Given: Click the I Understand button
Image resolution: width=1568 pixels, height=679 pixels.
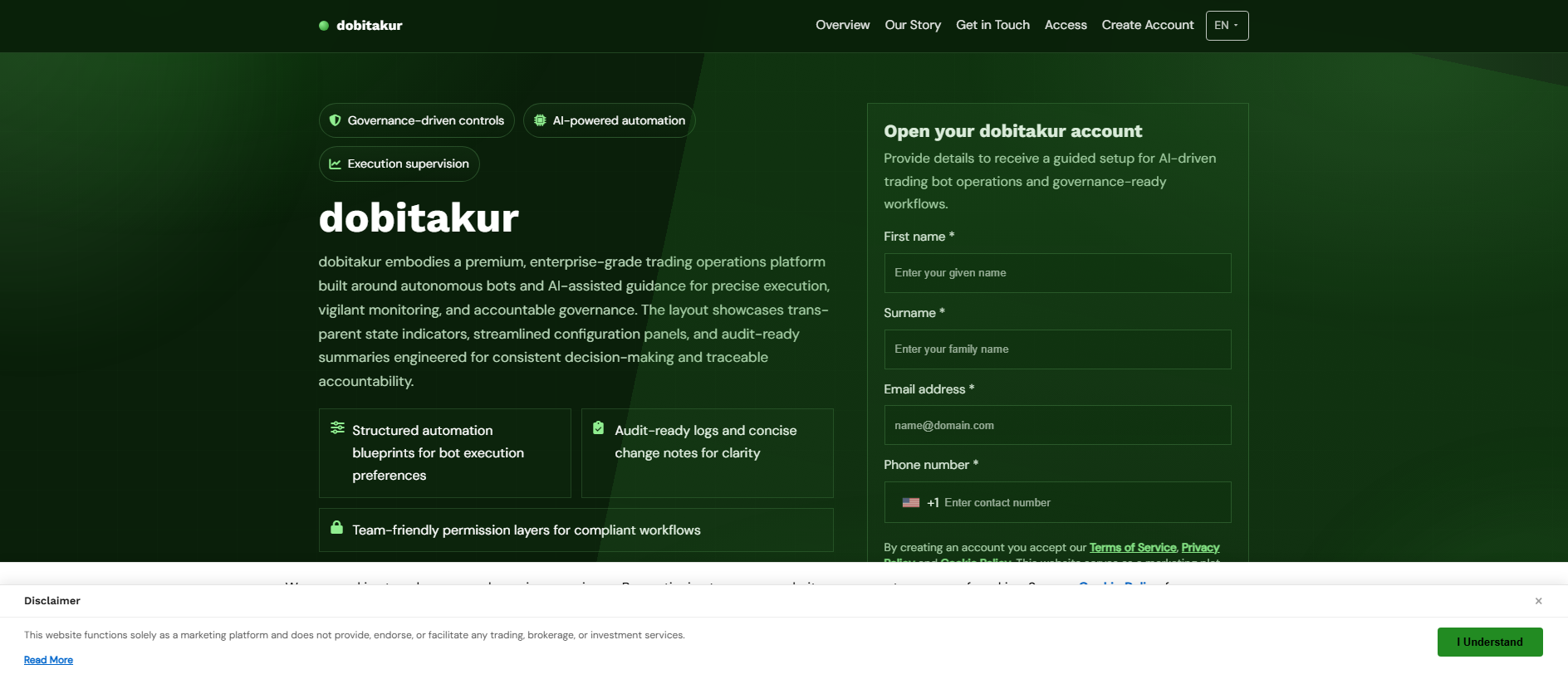Looking at the screenshot, I should tap(1490, 642).
